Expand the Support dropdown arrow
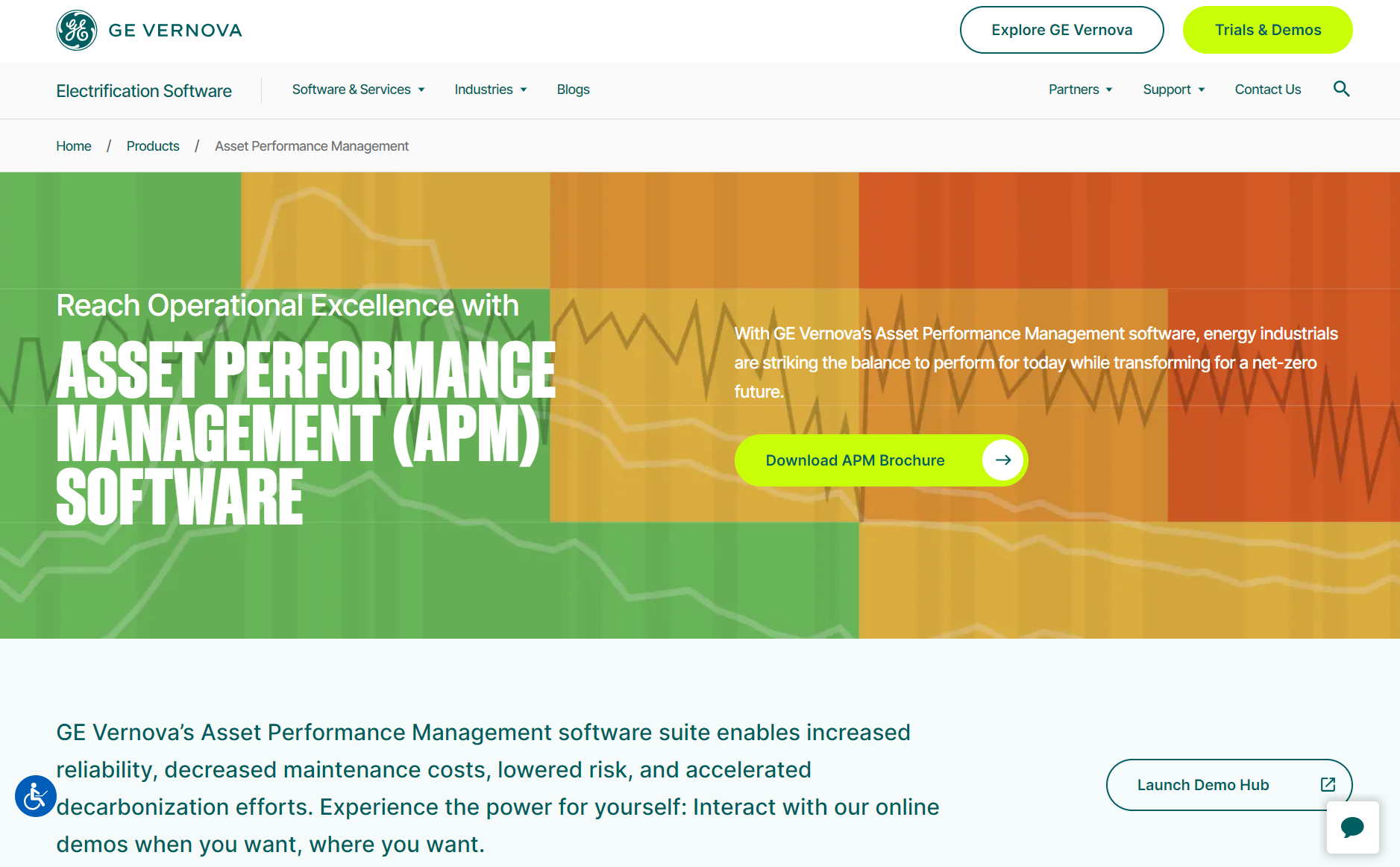 click(1202, 90)
